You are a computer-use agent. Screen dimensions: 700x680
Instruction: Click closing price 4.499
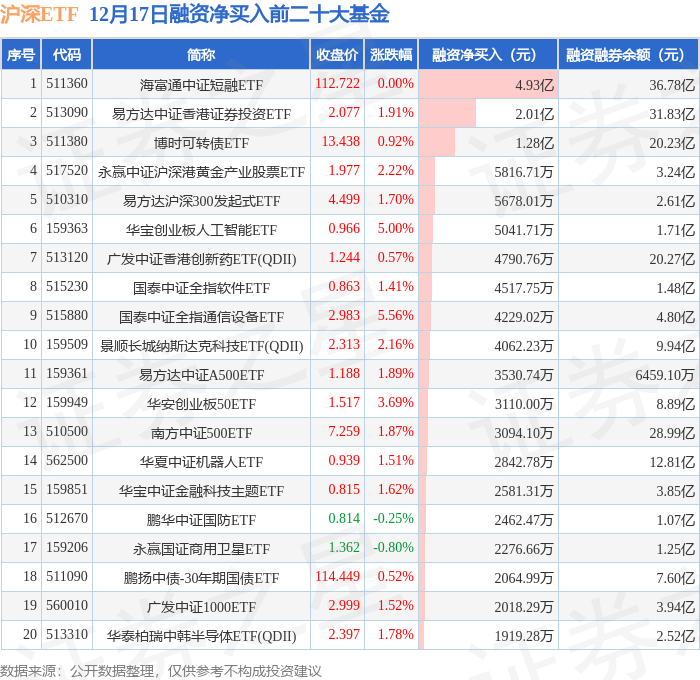(344, 200)
